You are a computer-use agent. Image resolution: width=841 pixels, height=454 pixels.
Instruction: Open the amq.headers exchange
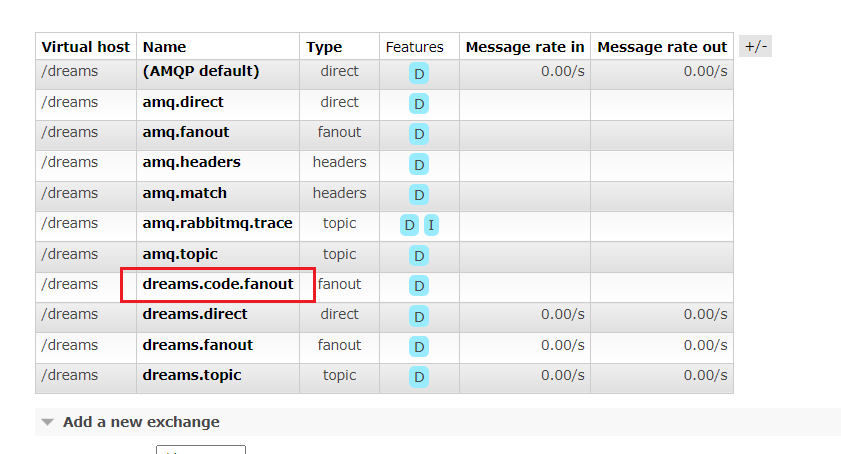pos(191,162)
